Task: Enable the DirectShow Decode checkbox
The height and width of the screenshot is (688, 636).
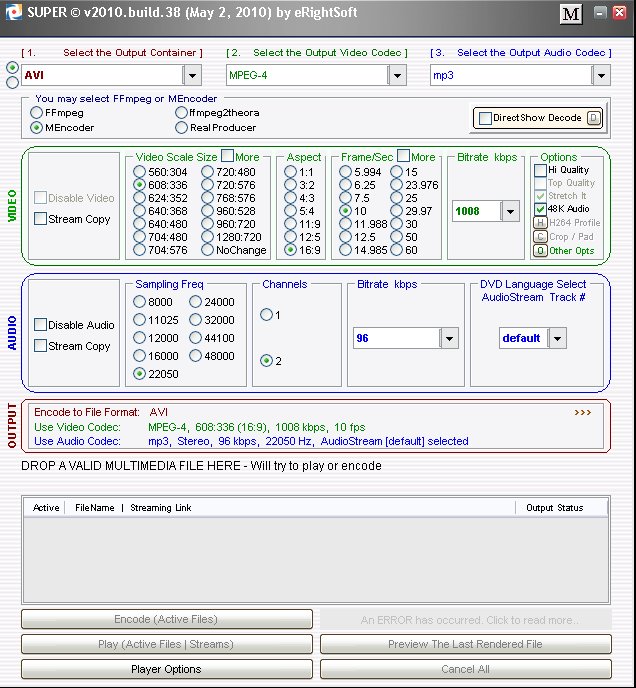Action: pyautogui.click(x=485, y=118)
